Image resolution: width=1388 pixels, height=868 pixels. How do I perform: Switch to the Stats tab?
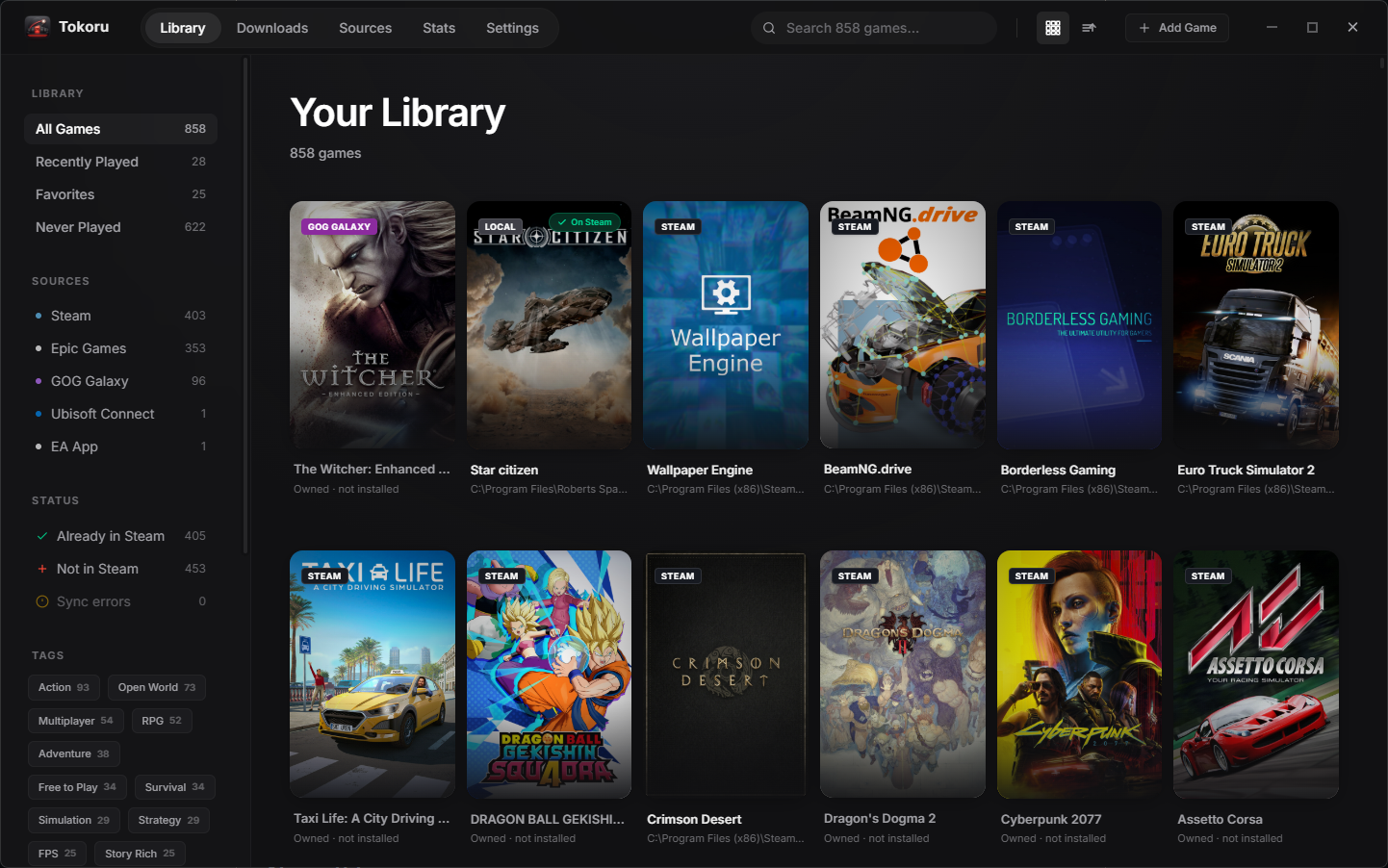439,28
